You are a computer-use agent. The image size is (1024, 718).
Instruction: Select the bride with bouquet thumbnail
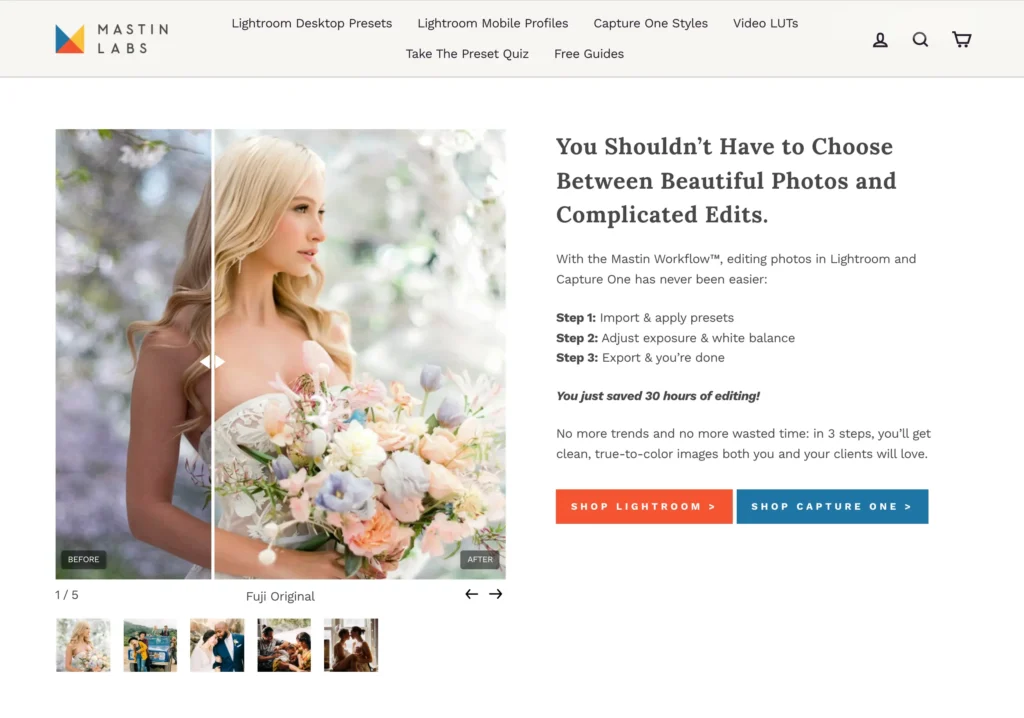83,645
